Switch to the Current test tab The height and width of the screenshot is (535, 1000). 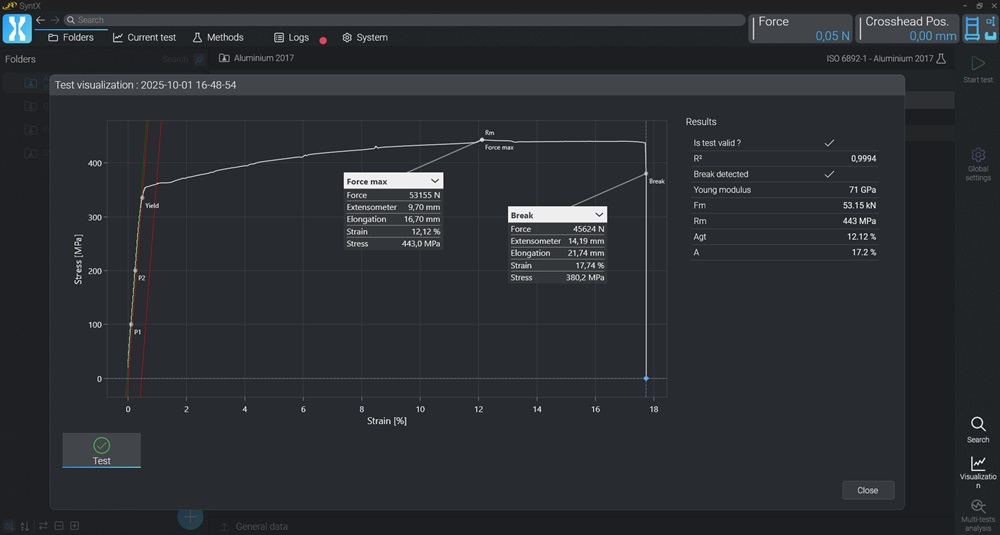144,38
